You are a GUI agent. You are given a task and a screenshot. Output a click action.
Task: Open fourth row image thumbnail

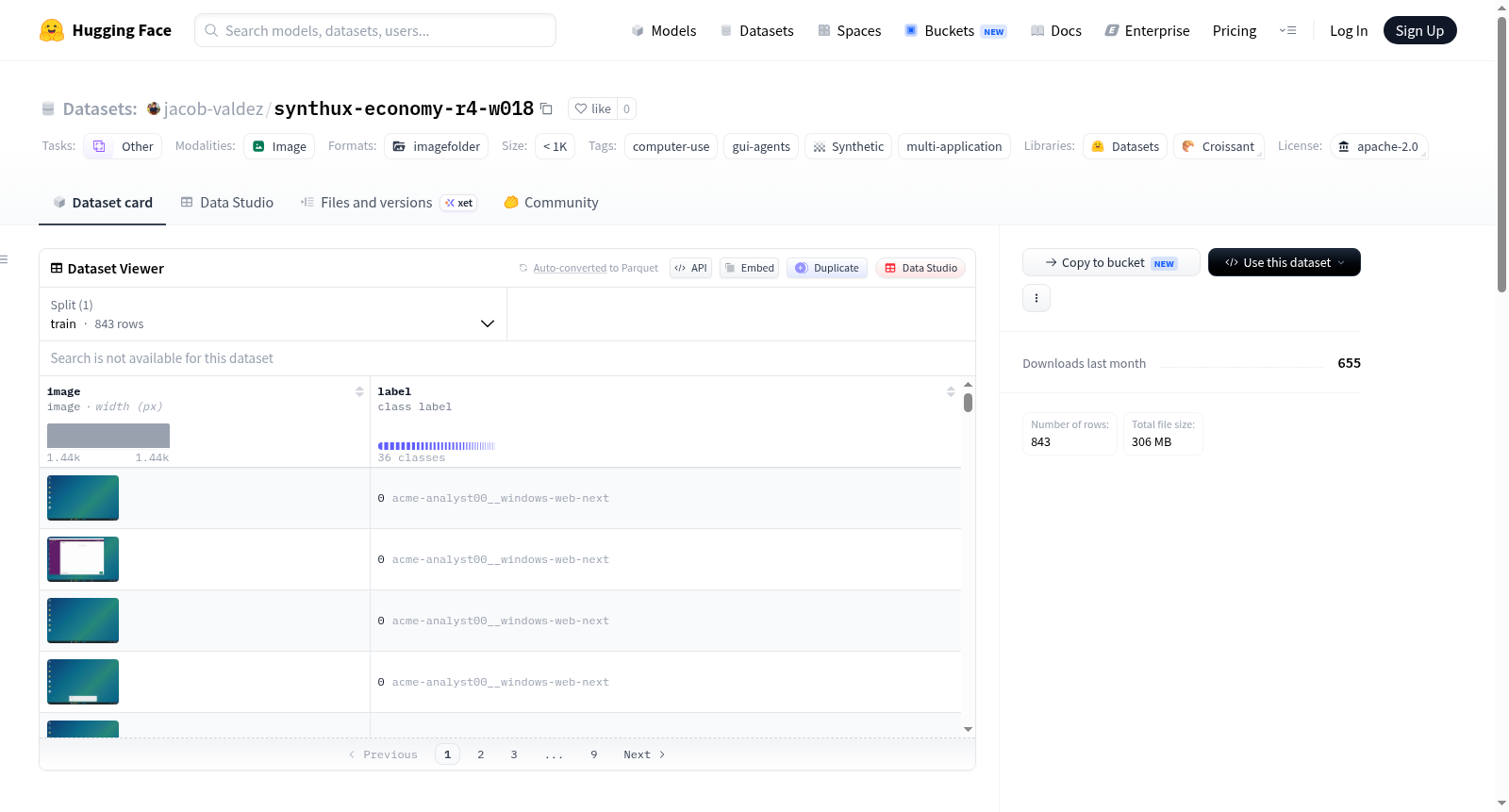coord(83,682)
